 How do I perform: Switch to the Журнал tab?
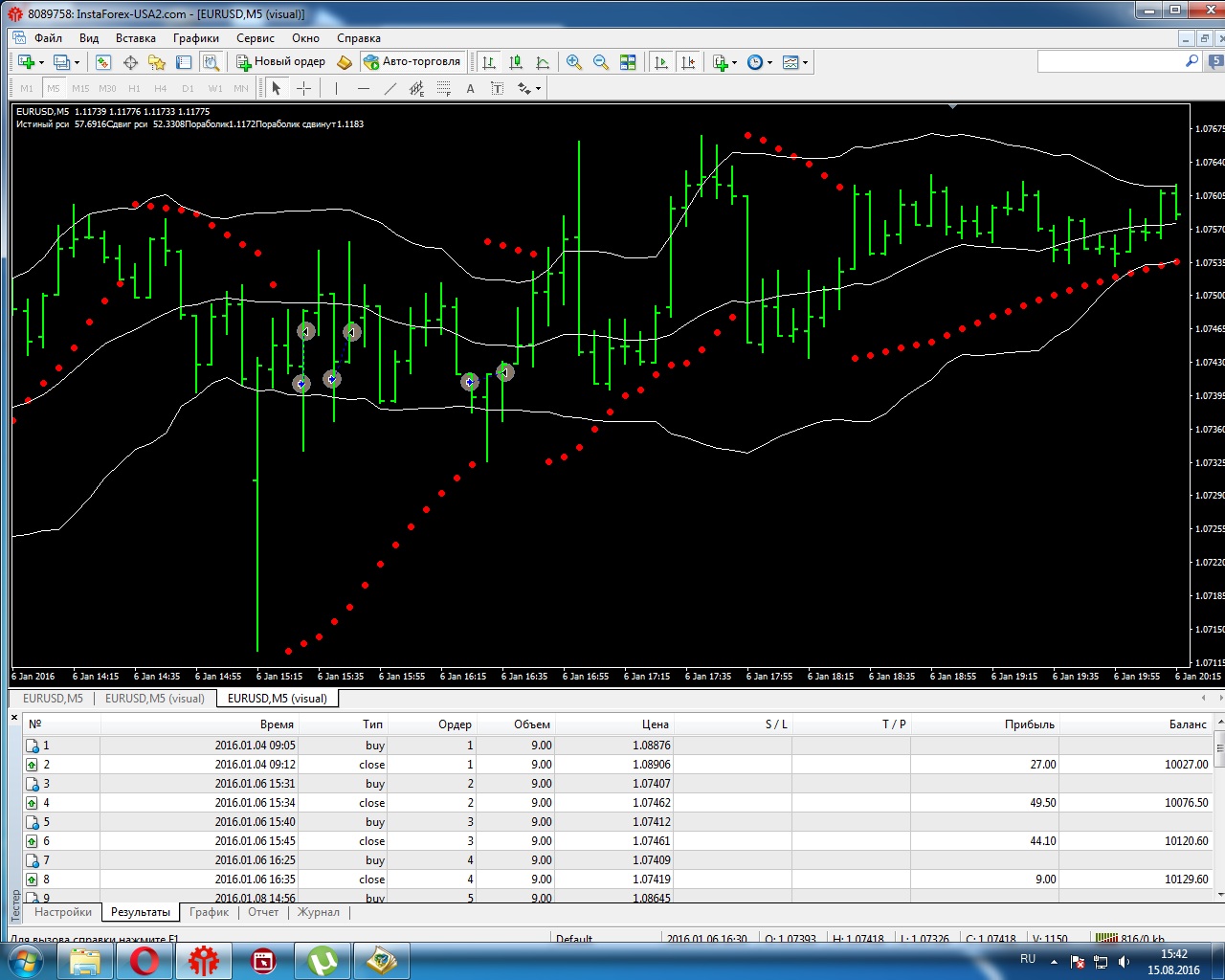[318, 912]
